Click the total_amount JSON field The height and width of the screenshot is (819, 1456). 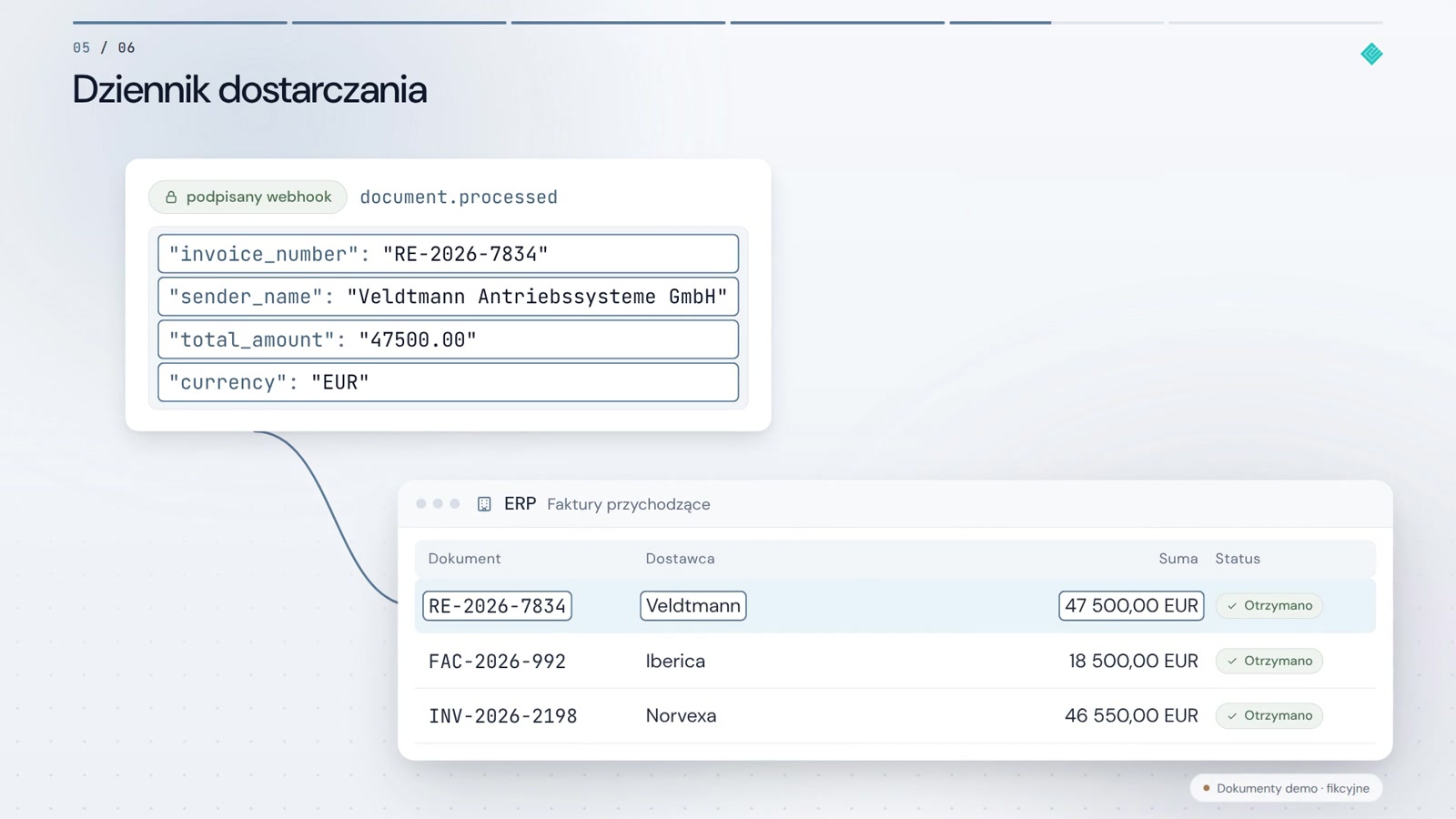click(x=448, y=339)
